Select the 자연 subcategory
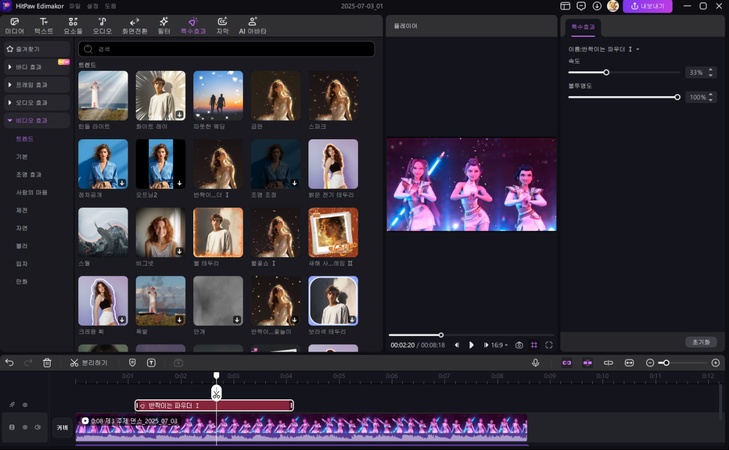 (x=22, y=228)
